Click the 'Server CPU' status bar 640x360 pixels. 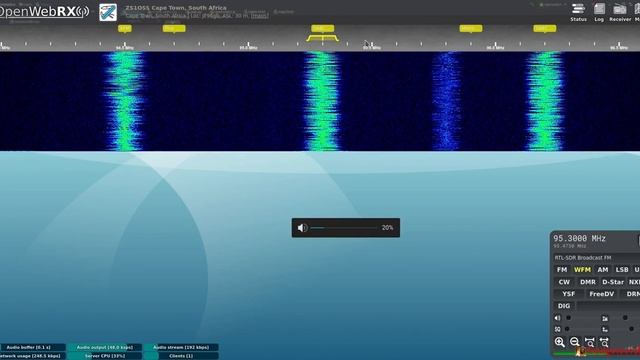click(x=104, y=356)
